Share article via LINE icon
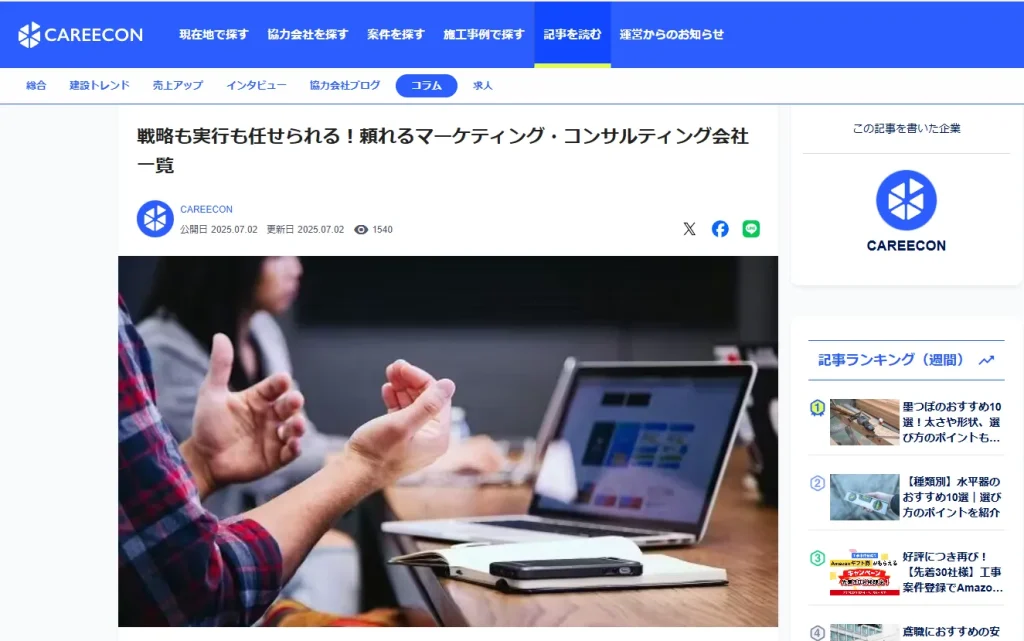The width and height of the screenshot is (1024, 641). point(751,229)
